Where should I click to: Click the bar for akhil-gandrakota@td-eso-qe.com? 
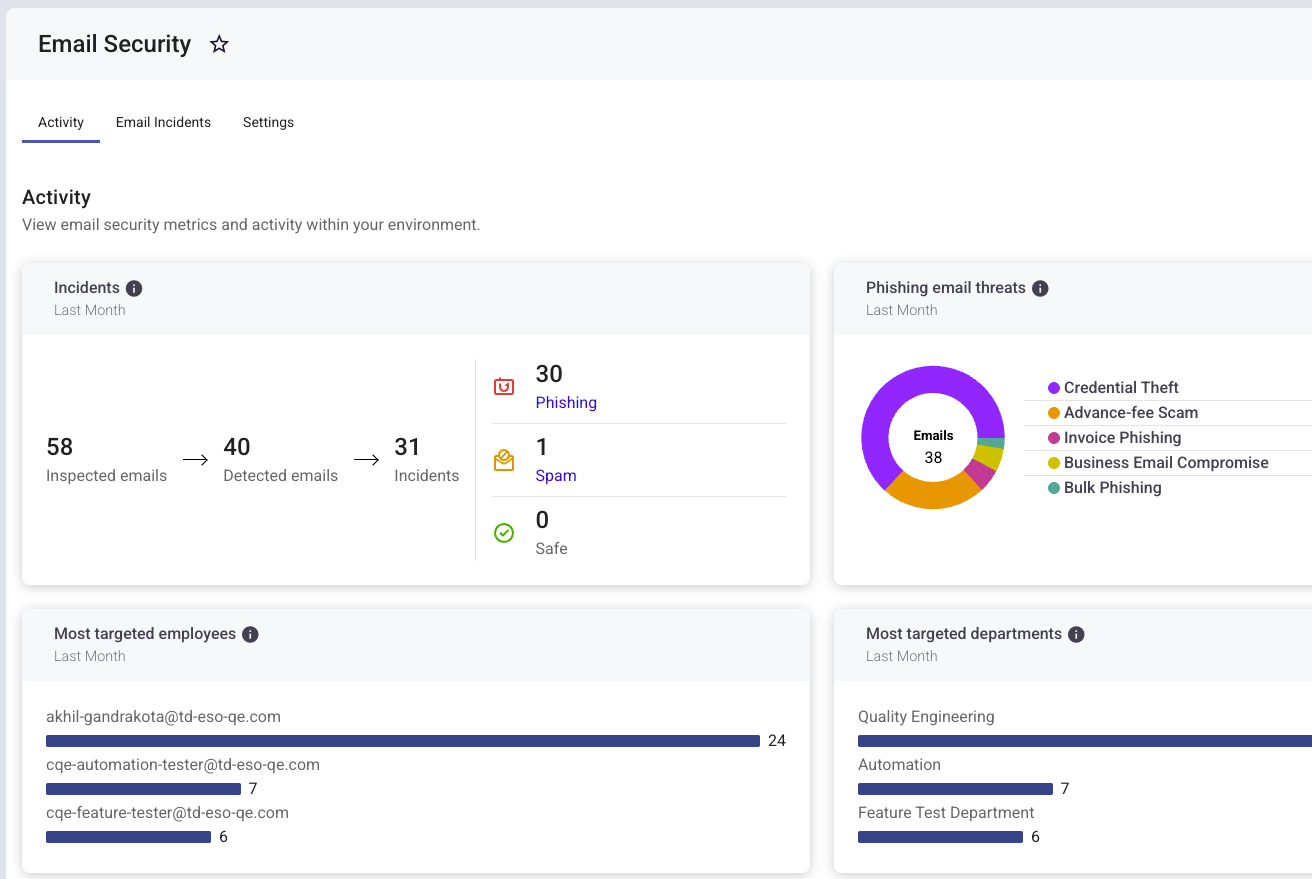pyautogui.click(x=403, y=741)
